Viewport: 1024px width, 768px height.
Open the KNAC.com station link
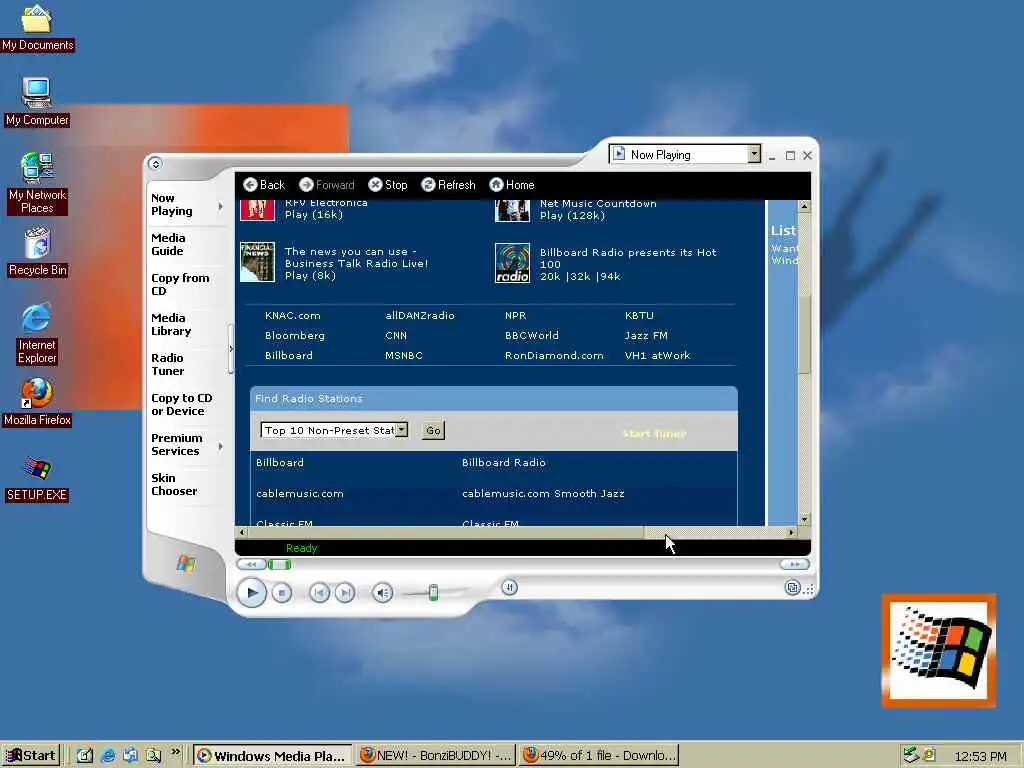point(293,315)
